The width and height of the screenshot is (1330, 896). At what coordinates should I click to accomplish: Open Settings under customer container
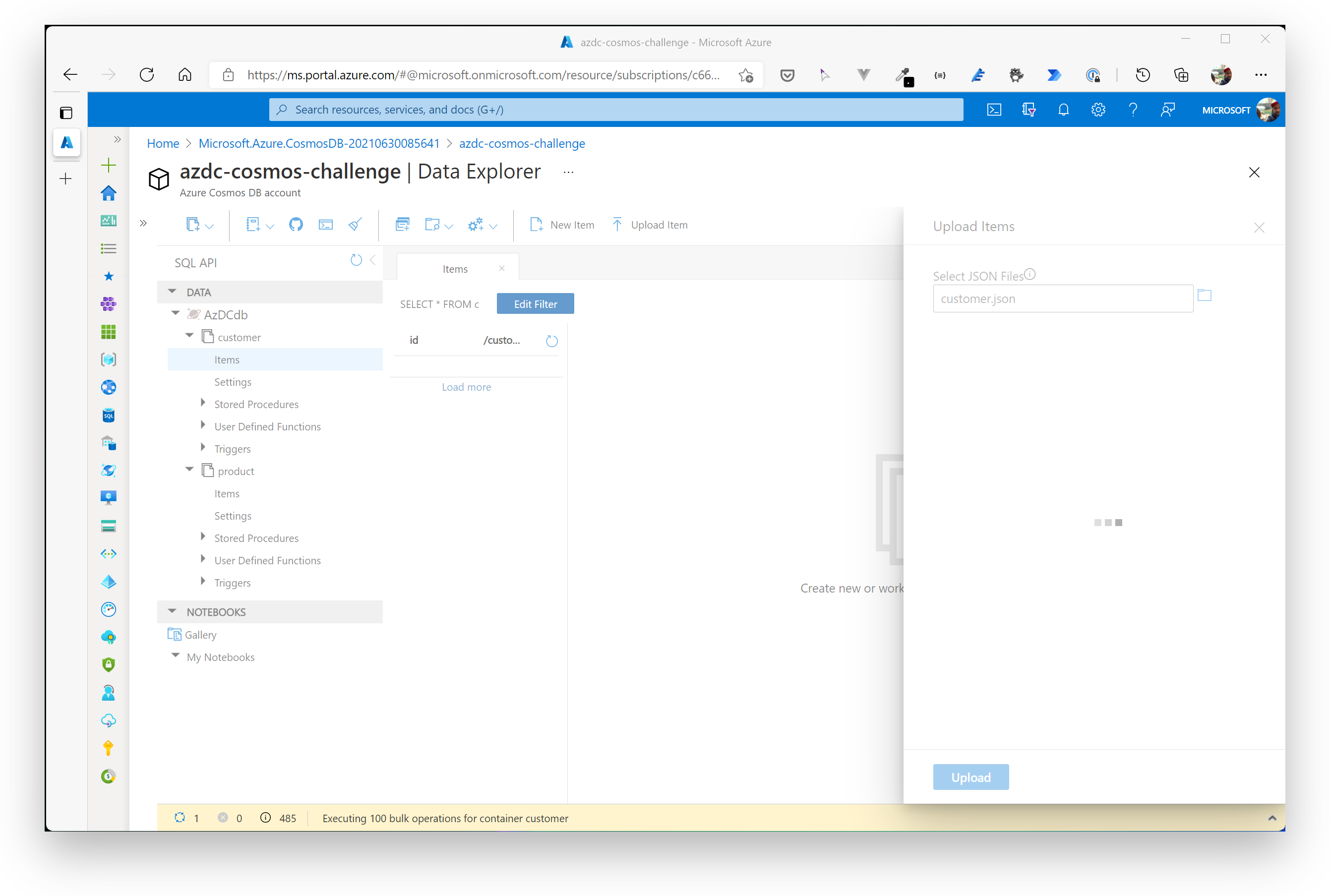[x=233, y=382]
